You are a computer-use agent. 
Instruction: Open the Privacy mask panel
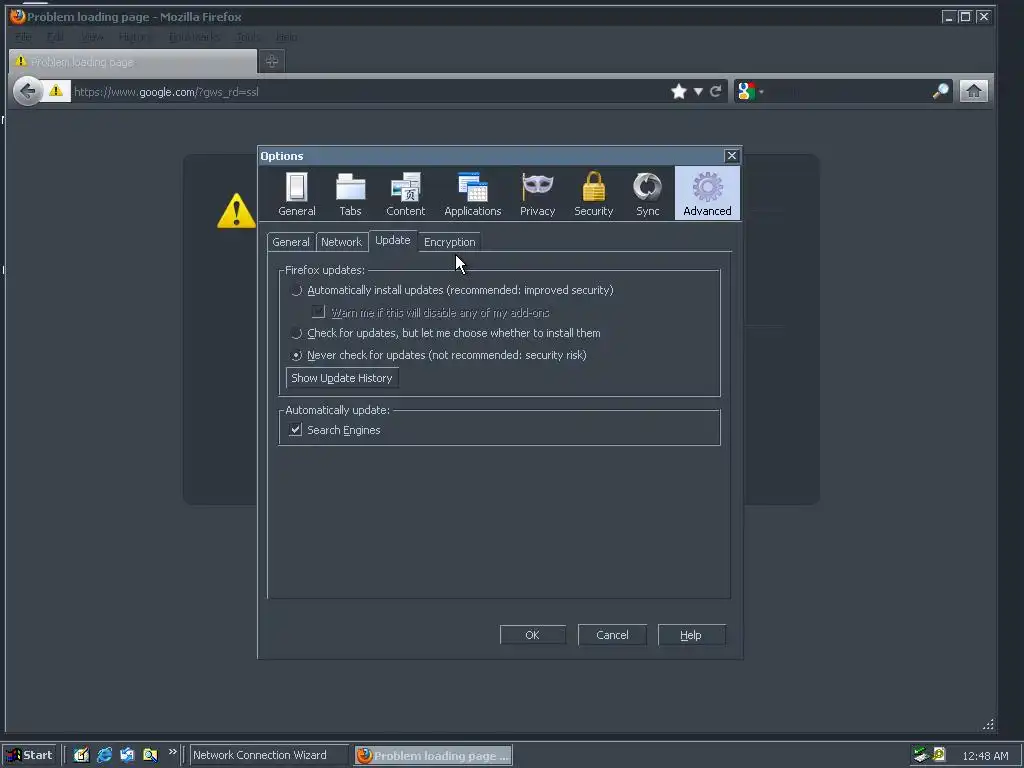point(537,193)
